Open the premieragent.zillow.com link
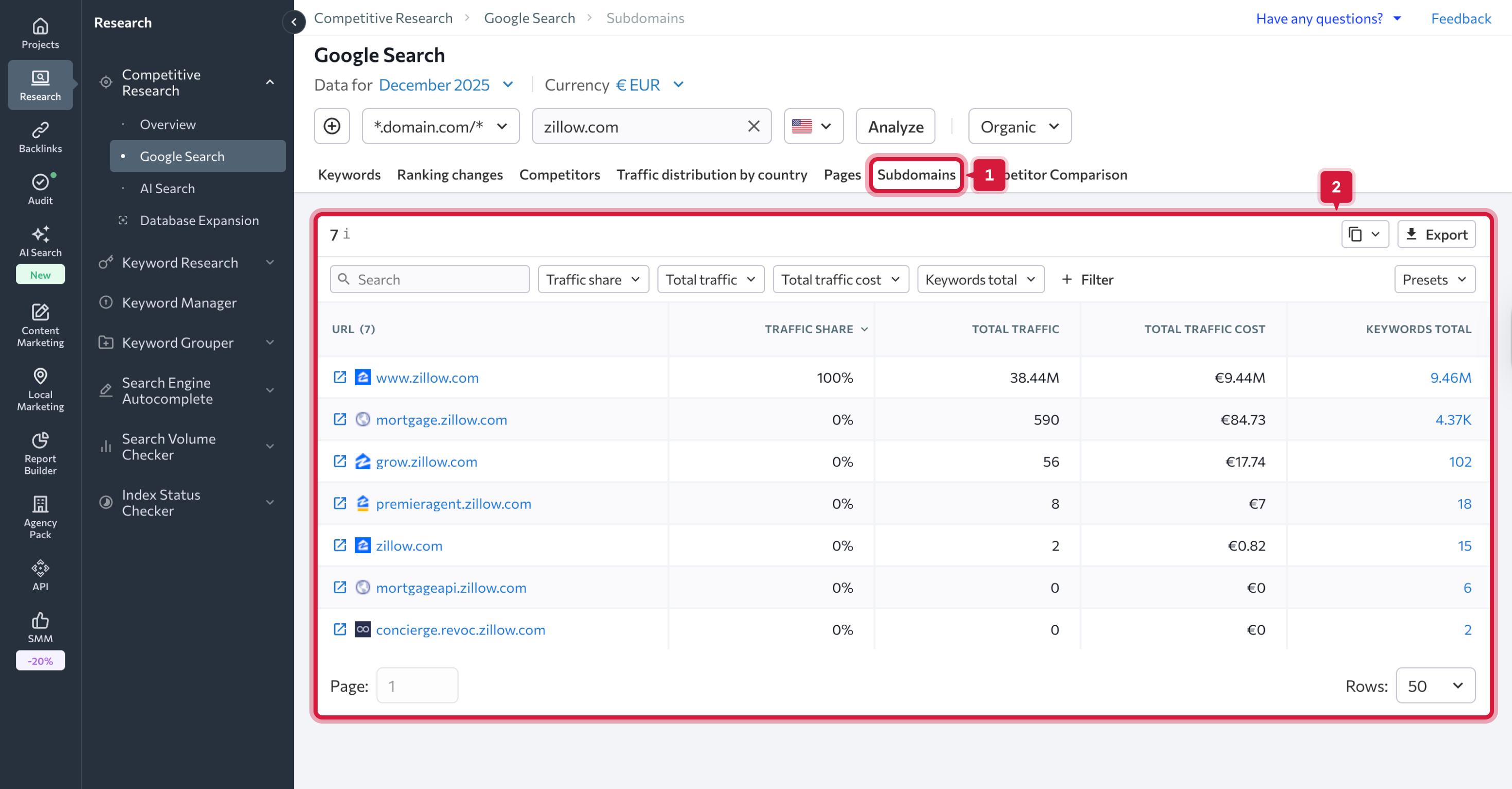Screen dimensions: 1512x789 tap(453, 503)
